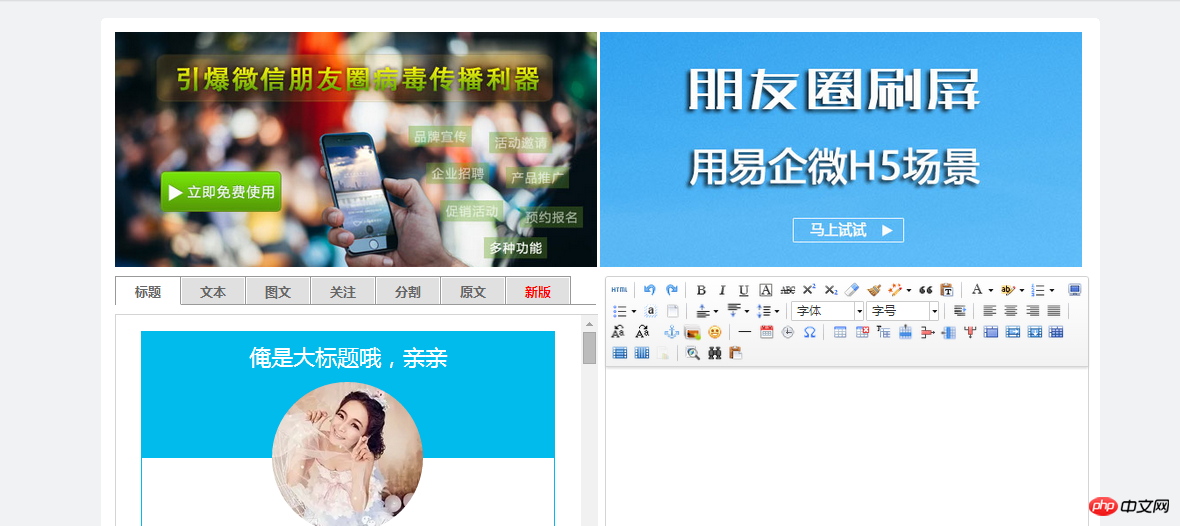This screenshot has height=526, width=1180.
Task: Toggle bold formatting
Action: [x=701, y=290]
